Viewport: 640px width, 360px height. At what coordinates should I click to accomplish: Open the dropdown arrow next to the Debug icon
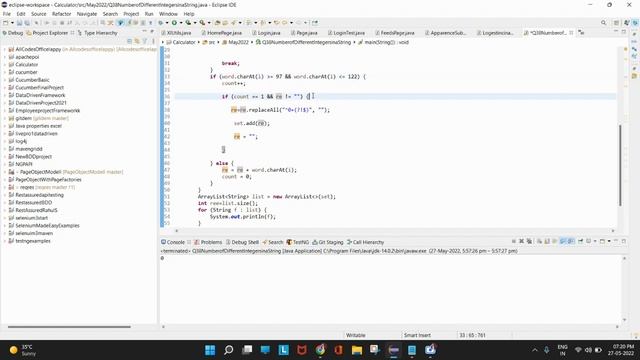(167, 23)
